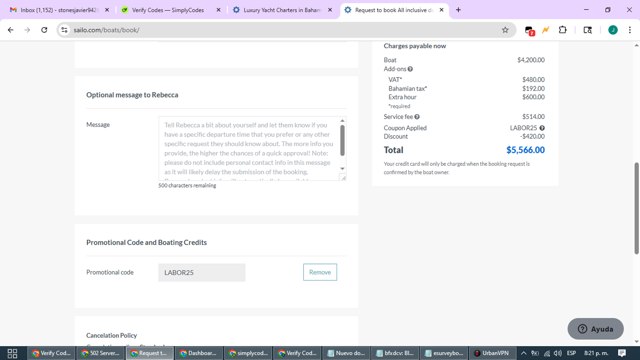The height and width of the screenshot is (360, 640).
Task: Show hidden system tray icons
Action: pos(524,353)
